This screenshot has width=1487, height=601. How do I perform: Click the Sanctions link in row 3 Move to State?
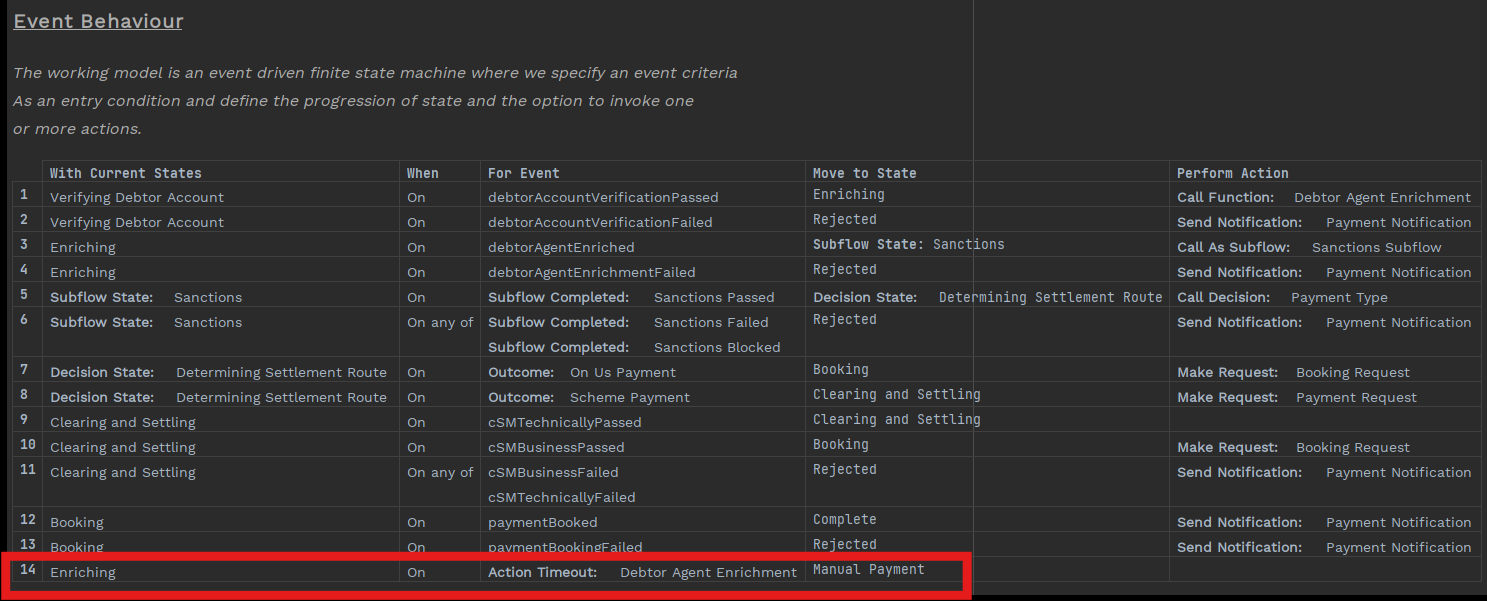[968, 245]
